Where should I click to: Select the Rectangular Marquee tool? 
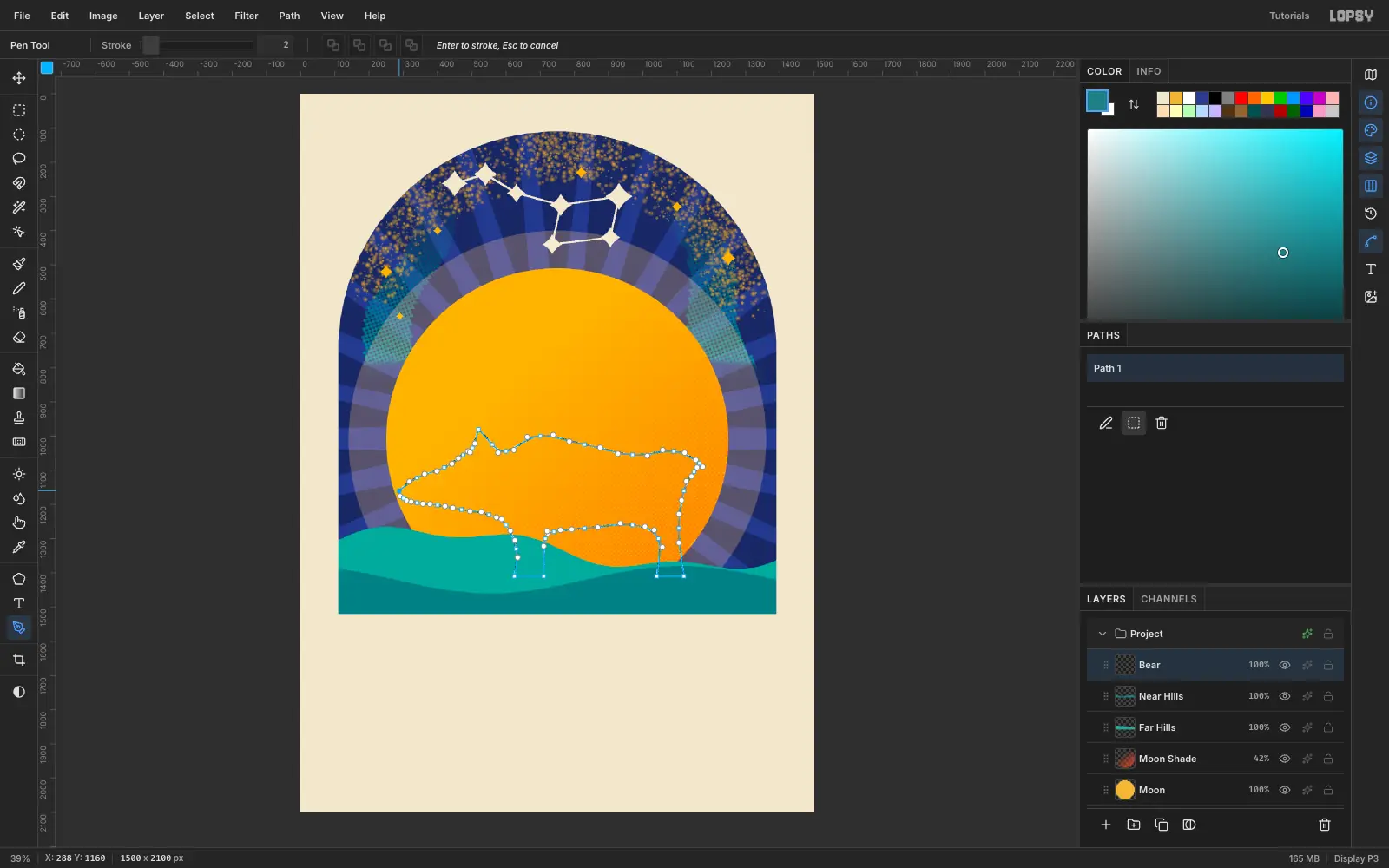(19, 110)
